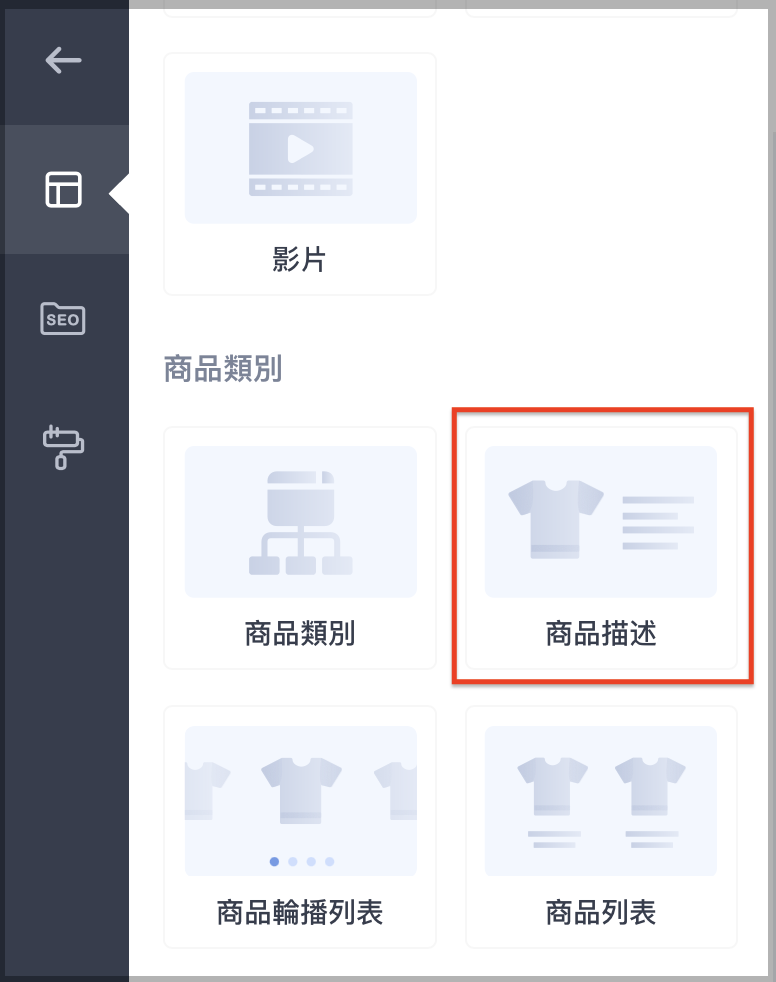Image resolution: width=776 pixels, height=982 pixels.
Task: Open the page layout sidebar icon
Action: (x=63, y=189)
